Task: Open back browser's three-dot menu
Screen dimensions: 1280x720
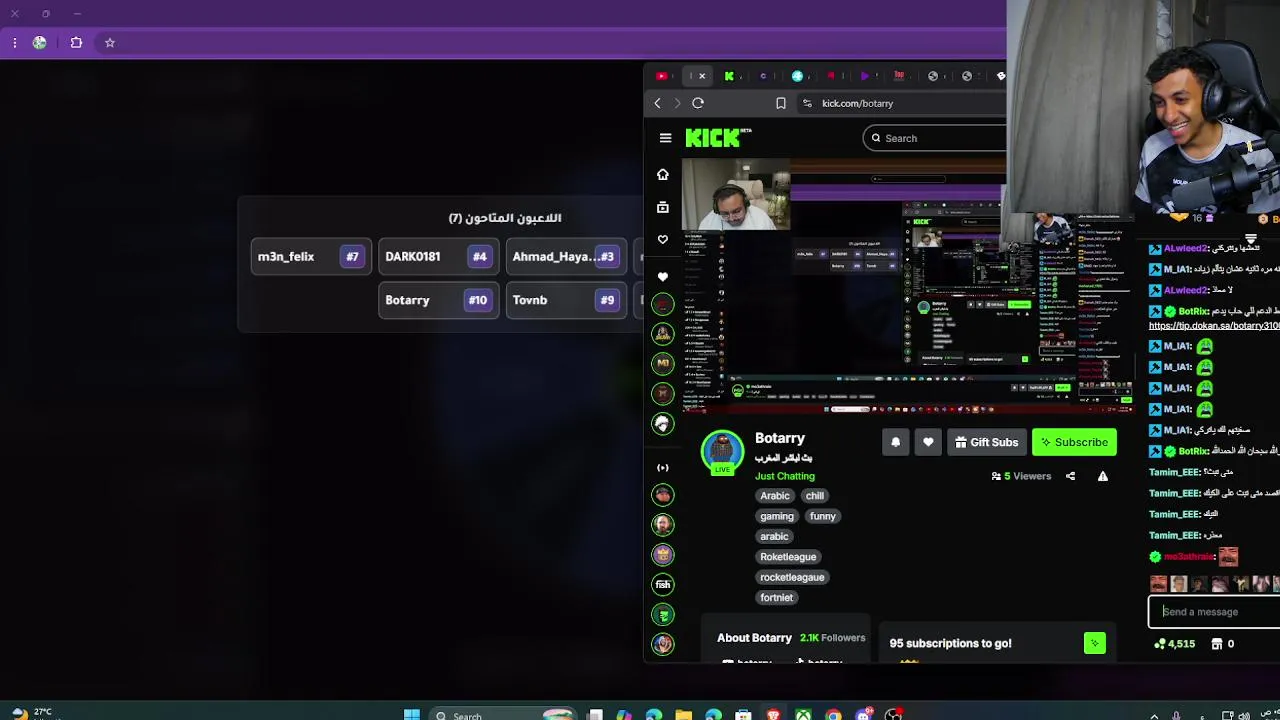Action: tap(14, 43)
